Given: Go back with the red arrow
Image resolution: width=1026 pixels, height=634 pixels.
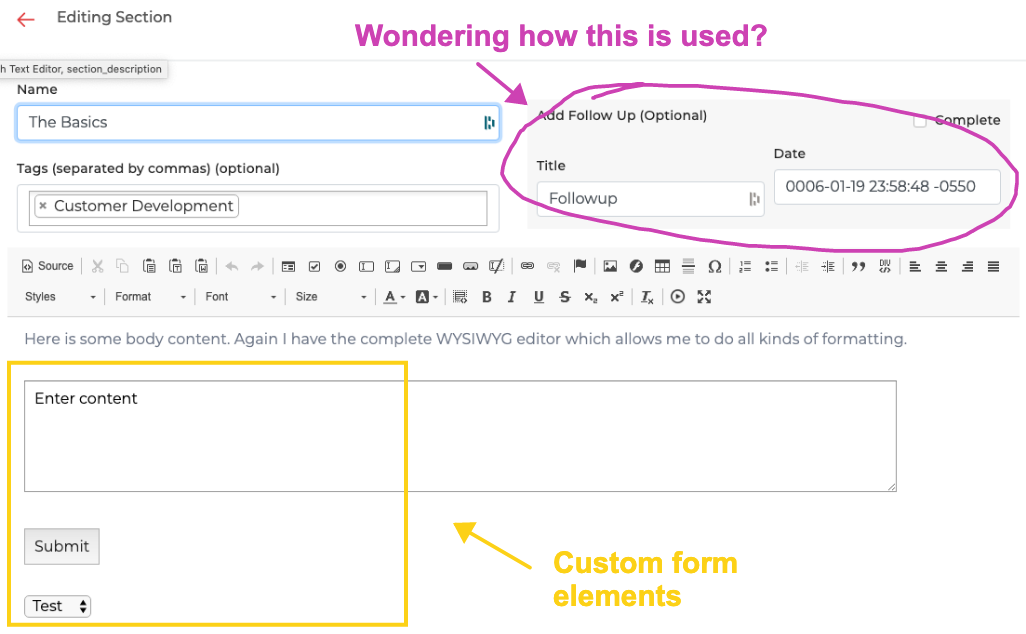Looking at the screenshot, I should pyautogui.click(x=26, y=20).
